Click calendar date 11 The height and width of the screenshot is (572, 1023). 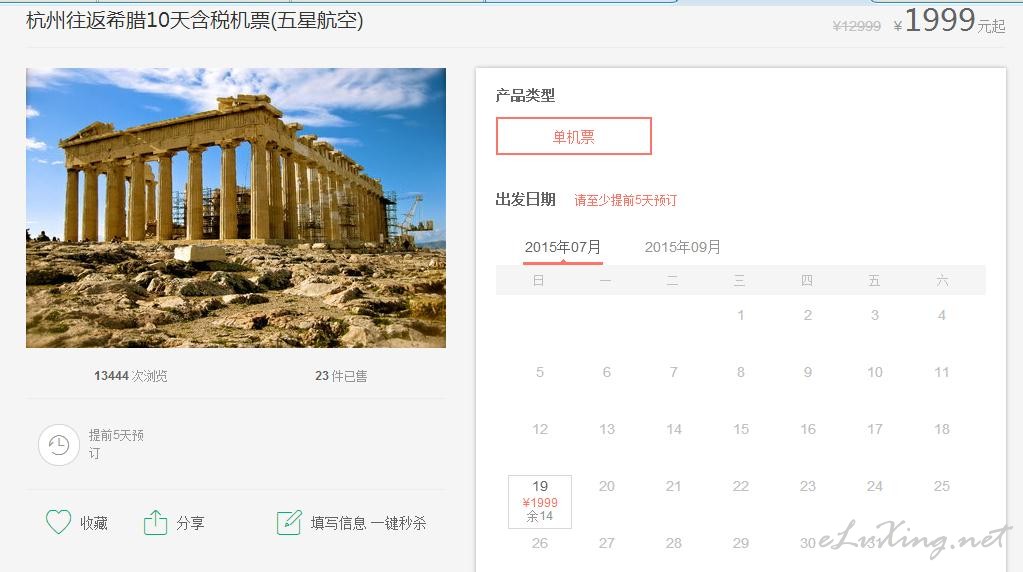tap(941, 372)
